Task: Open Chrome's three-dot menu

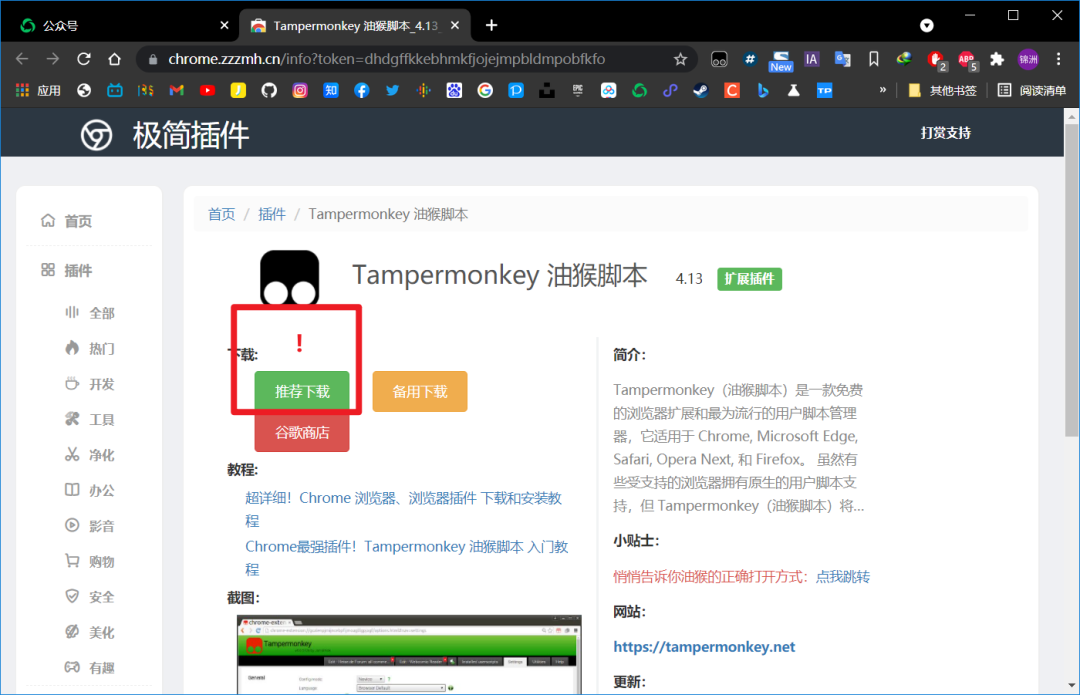Action: pyautogui.click(x=1059, y=59)
